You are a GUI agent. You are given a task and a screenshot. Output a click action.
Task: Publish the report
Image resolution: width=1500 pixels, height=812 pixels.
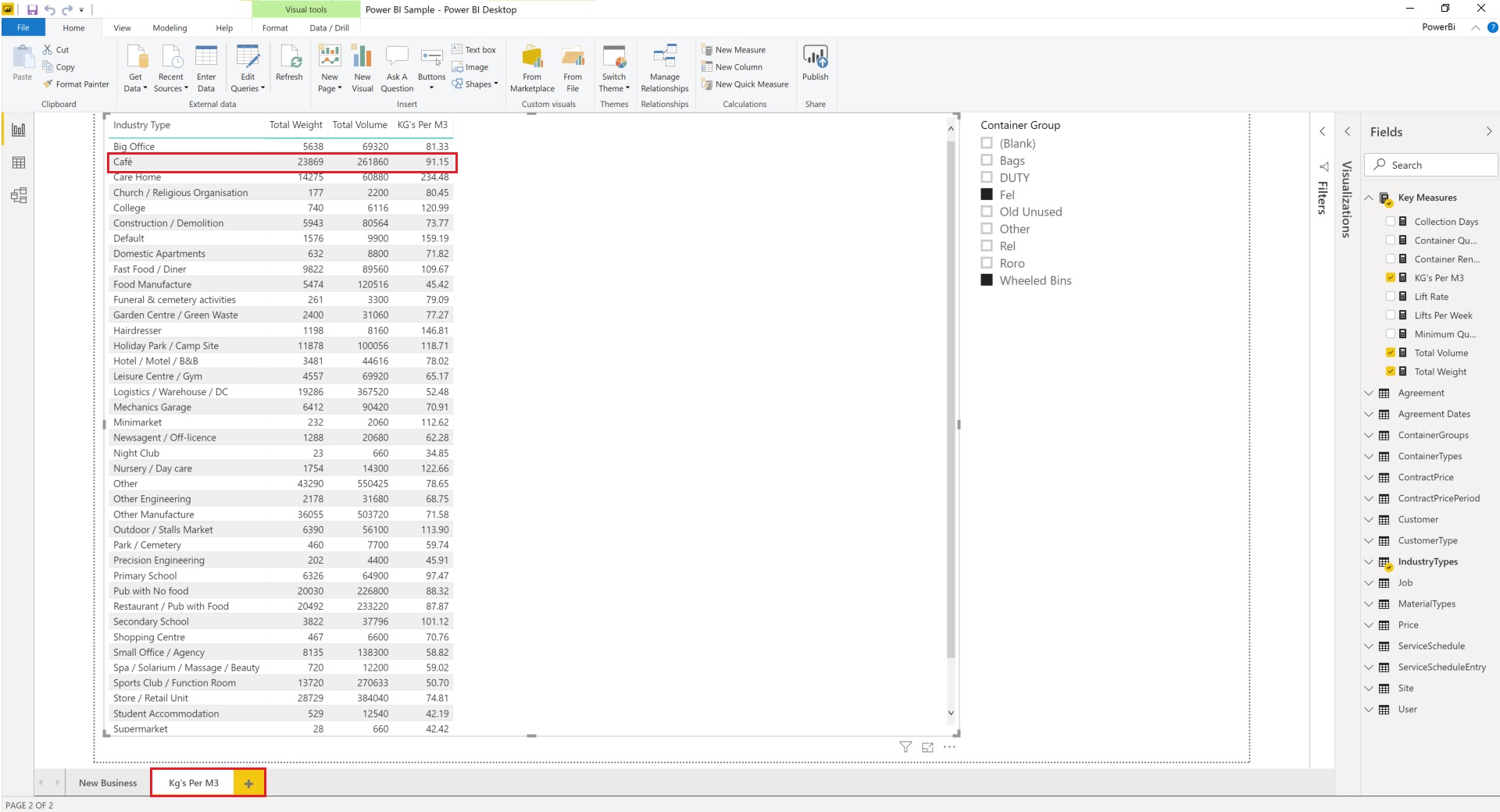[x=815, y=63]
